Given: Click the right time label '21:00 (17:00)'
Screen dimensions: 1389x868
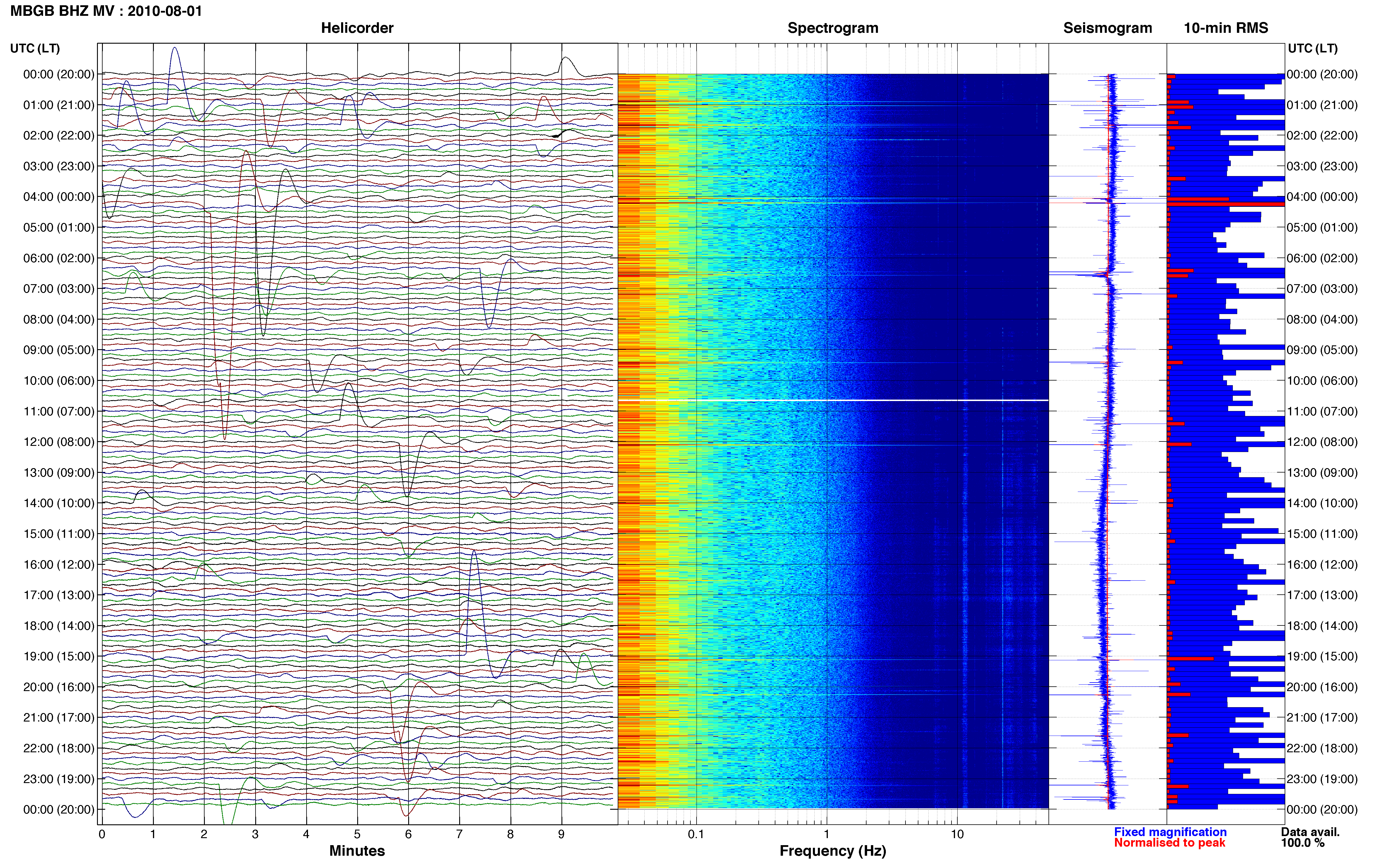Looking at the screenshot, I should (1322, 718).
